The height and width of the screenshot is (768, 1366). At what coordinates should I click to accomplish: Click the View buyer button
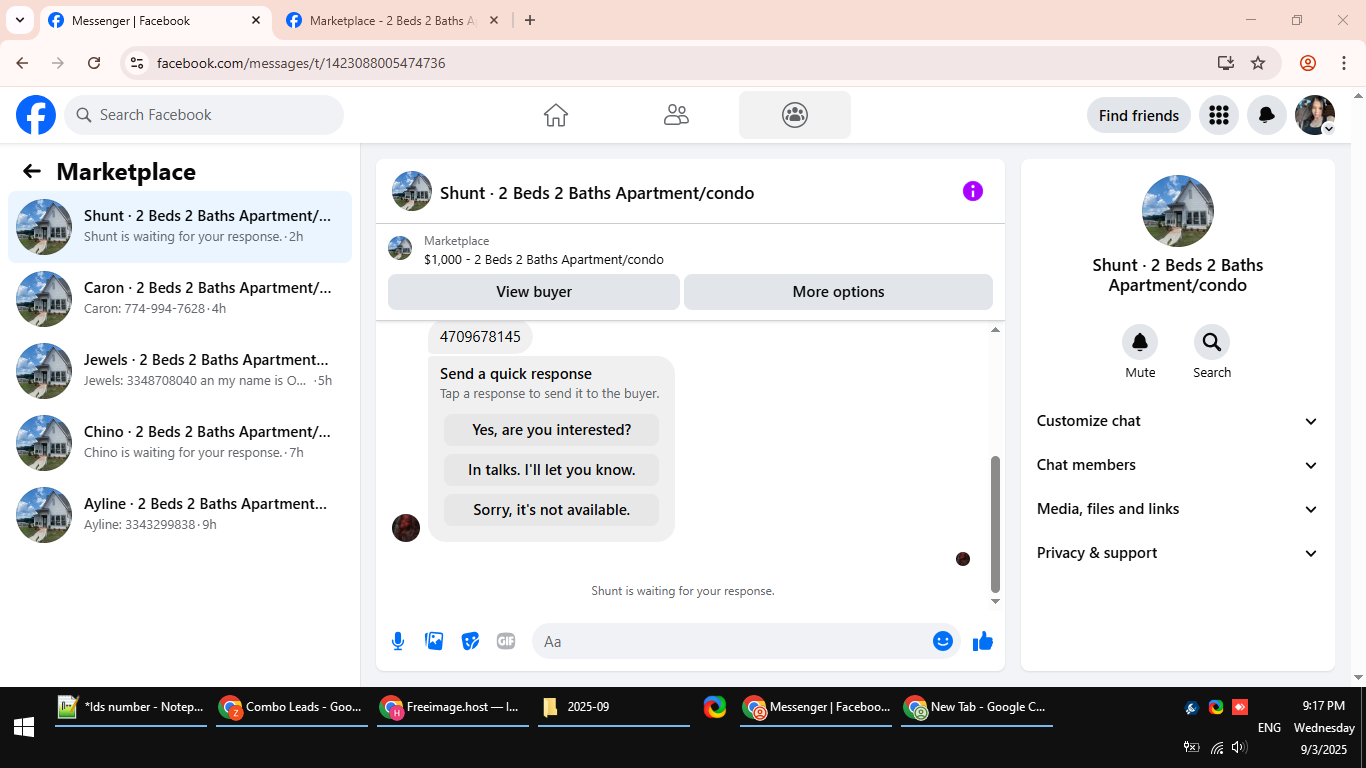534,292
